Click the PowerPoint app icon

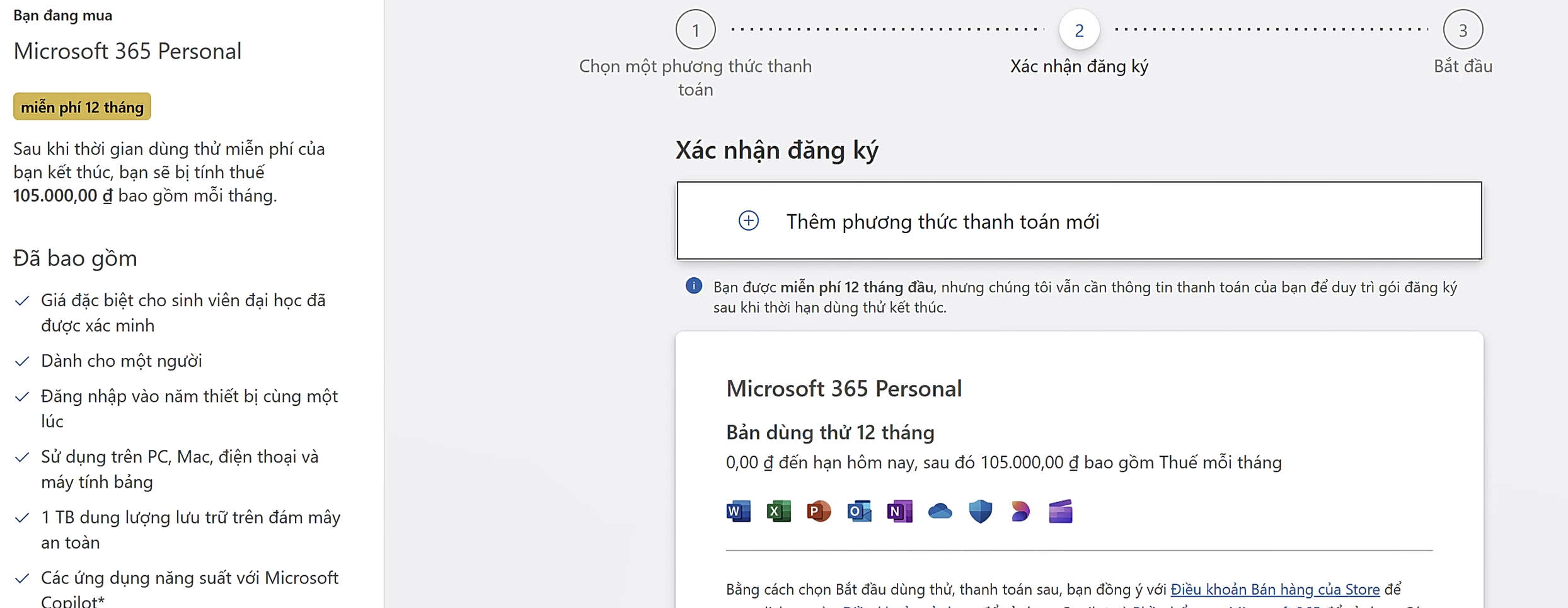[x=819, y=511]
